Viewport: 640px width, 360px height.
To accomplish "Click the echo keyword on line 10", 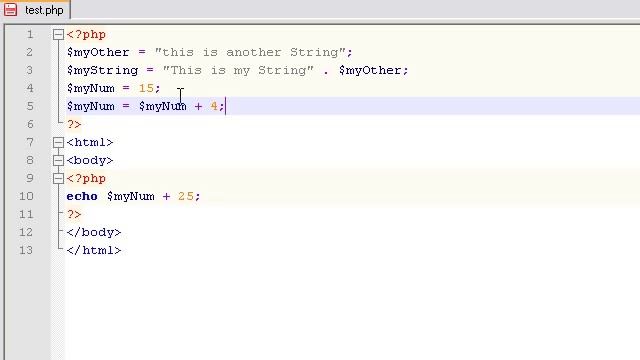I will coord(82,196).
